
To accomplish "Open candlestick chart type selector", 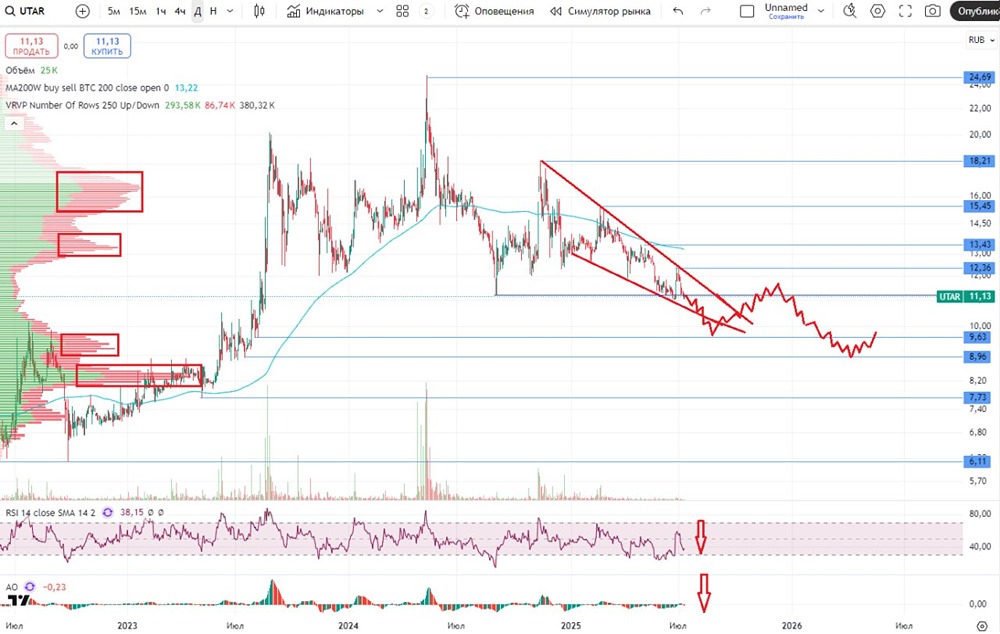I will click(x=259, y=11).
